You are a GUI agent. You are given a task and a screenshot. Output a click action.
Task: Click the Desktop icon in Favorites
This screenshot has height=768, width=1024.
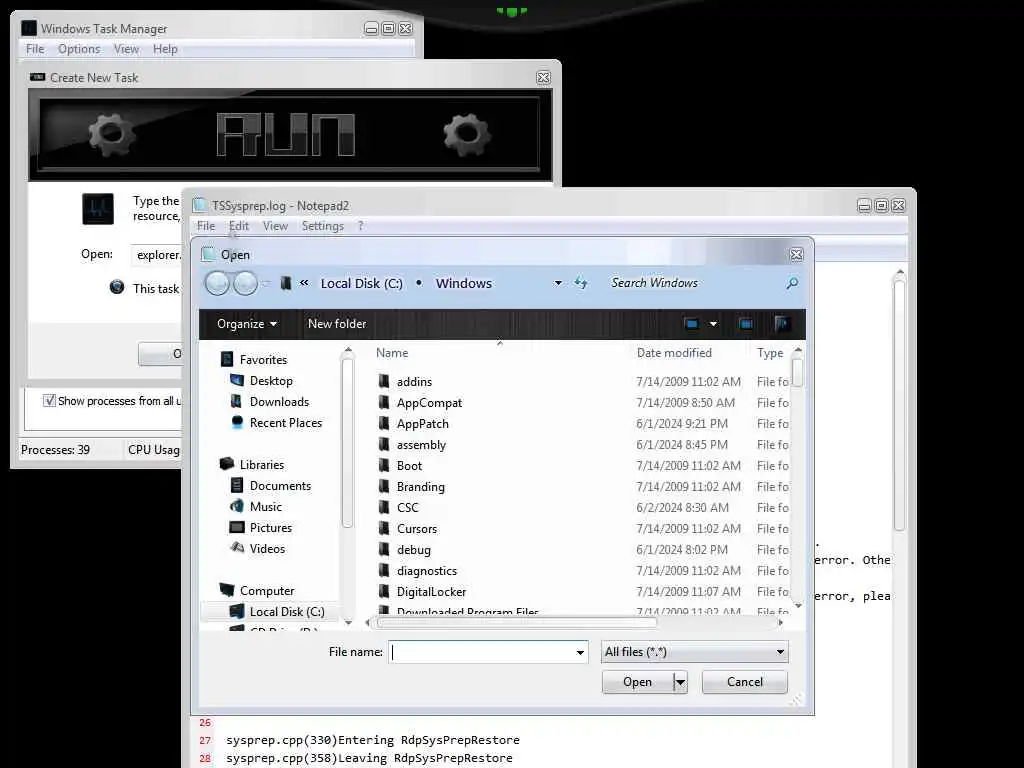pyautogui.click(x=236, y=380)
